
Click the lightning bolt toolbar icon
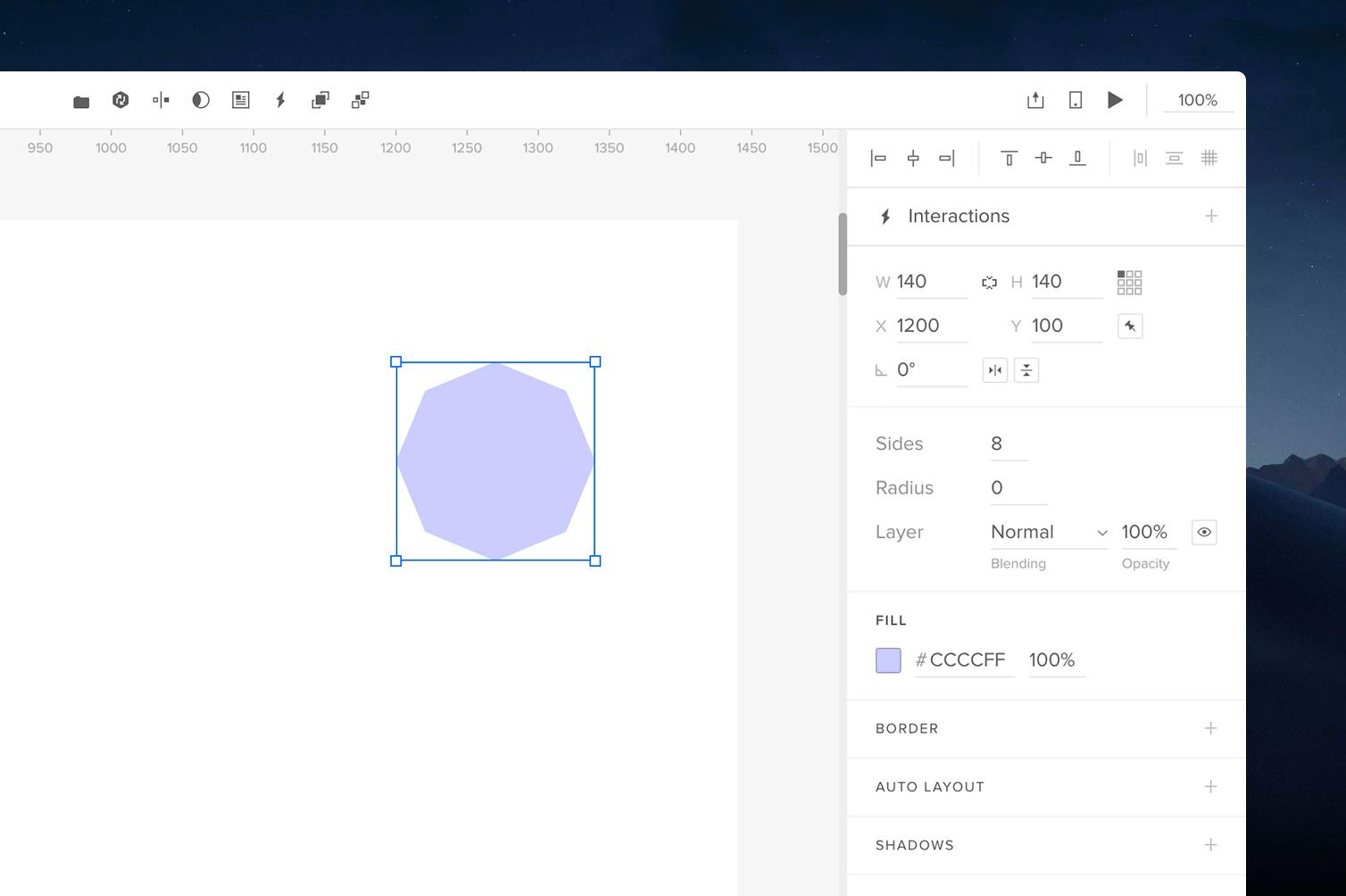click(x=280, y=100)
